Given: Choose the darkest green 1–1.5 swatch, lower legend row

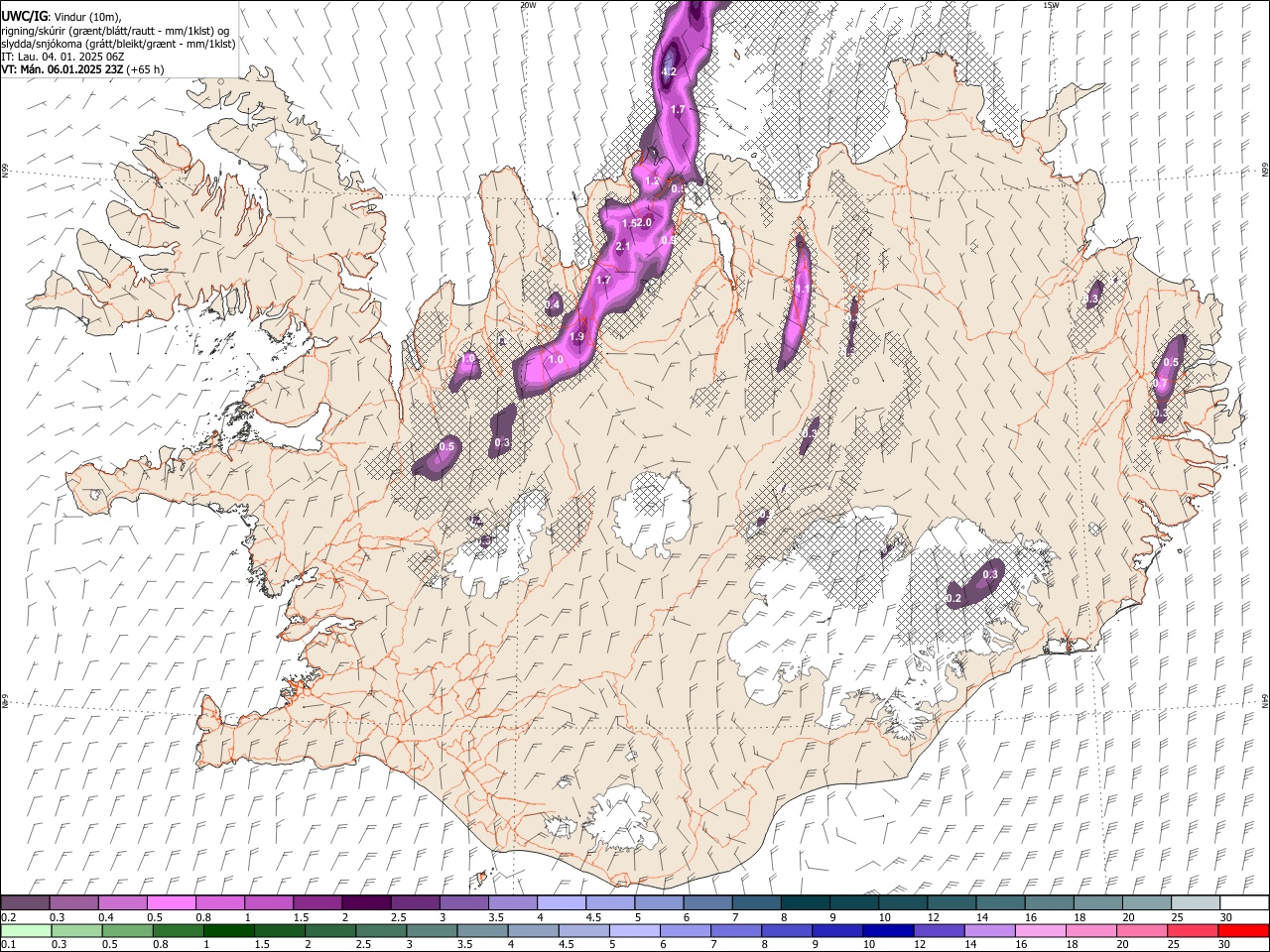Looking at the screenshot, I should click(x=228, y=930).
